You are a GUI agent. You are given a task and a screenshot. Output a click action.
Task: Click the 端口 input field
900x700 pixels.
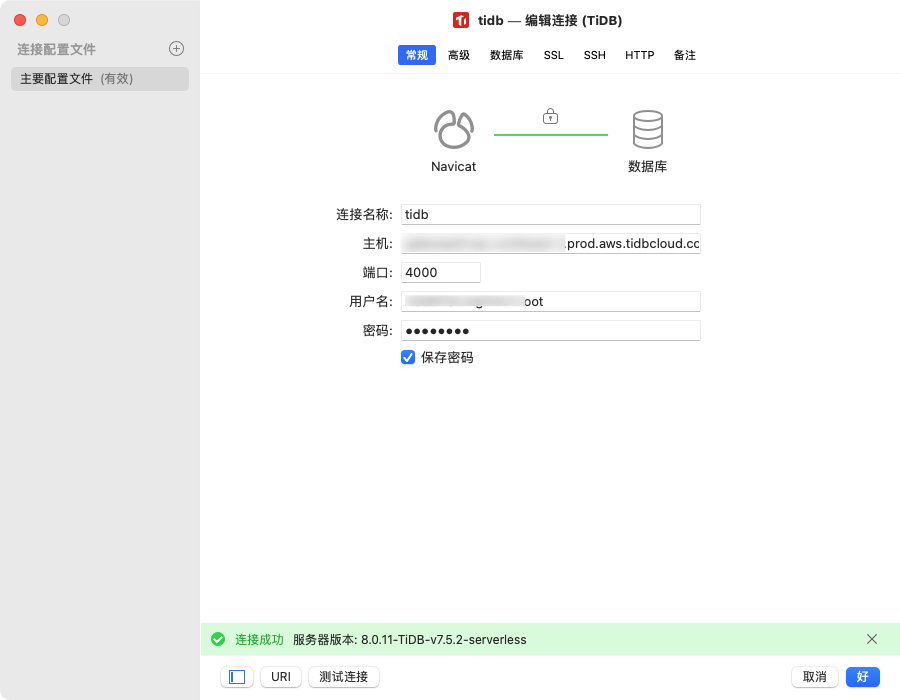point(441,272)
